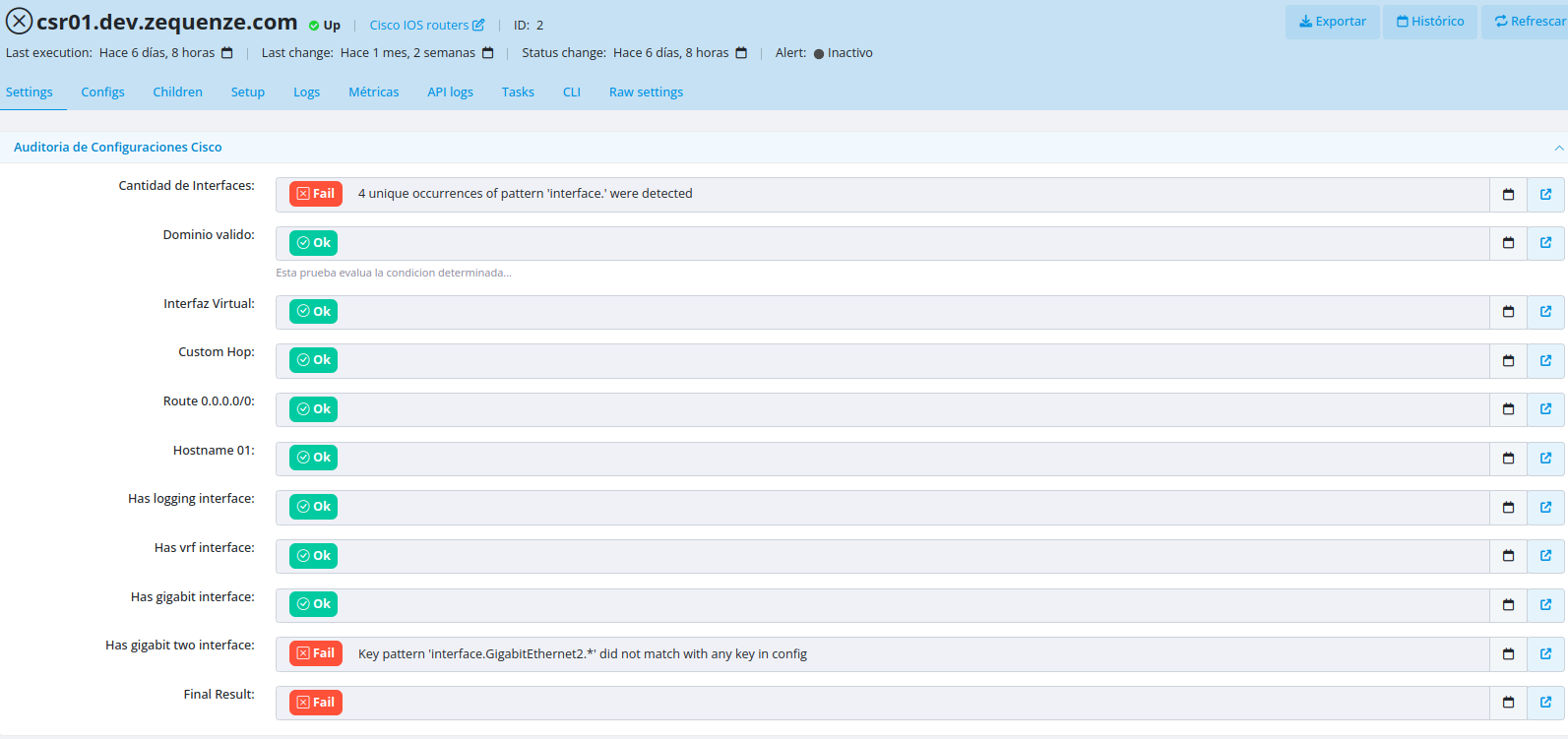Open external link for Has gigabit two interface
Viewport: 1568px width, 739px height.
(1545, 654)
